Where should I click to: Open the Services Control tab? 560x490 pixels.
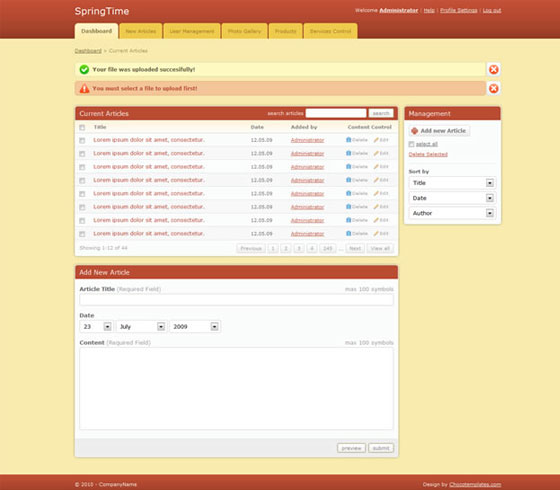[330, 31]
